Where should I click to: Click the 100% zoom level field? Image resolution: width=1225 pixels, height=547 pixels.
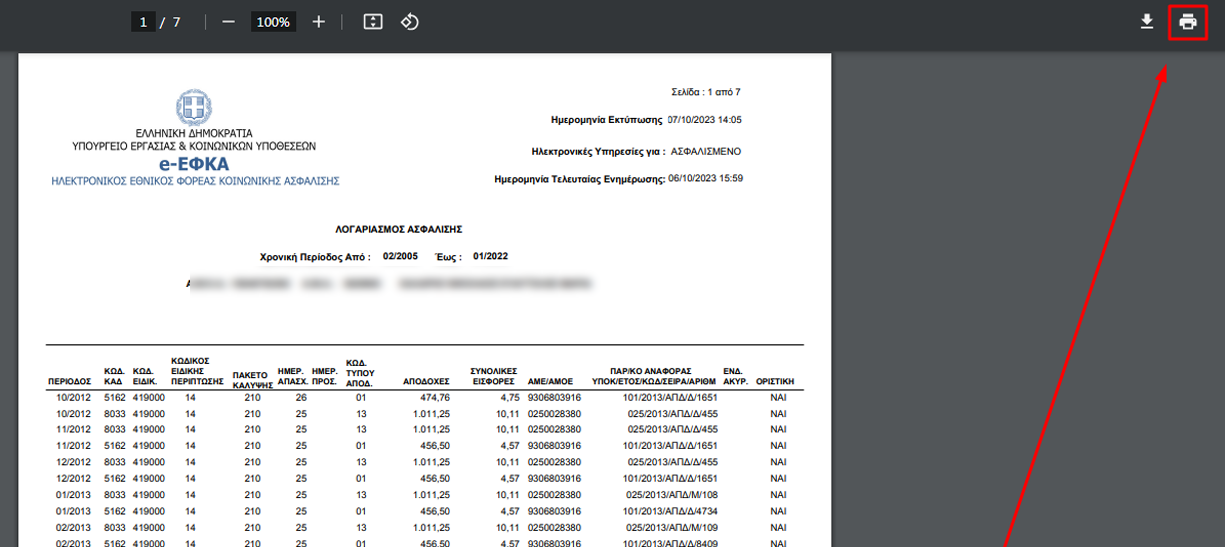click(271, 22)
